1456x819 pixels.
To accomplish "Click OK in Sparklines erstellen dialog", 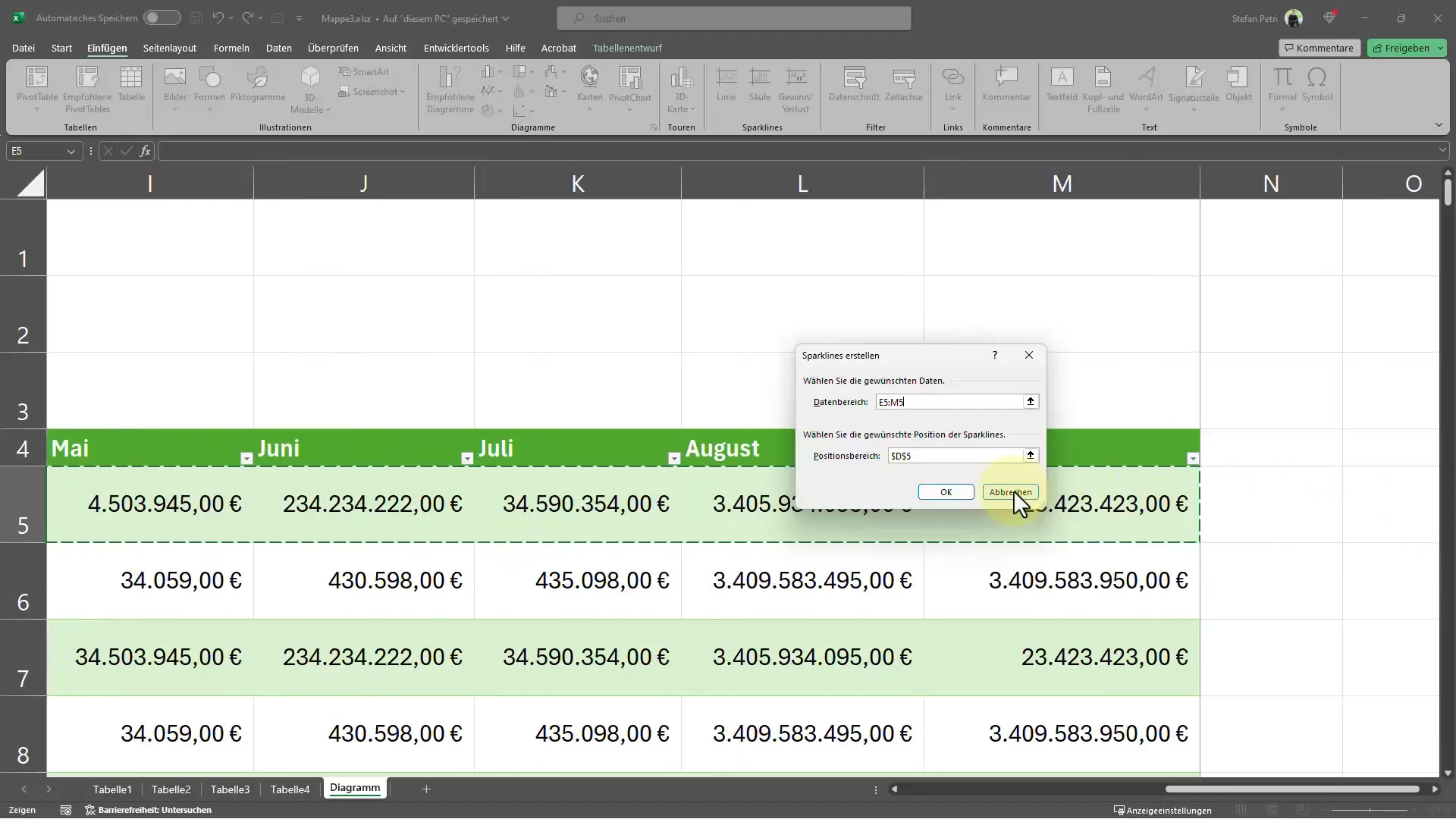I will tap(946, 492).
